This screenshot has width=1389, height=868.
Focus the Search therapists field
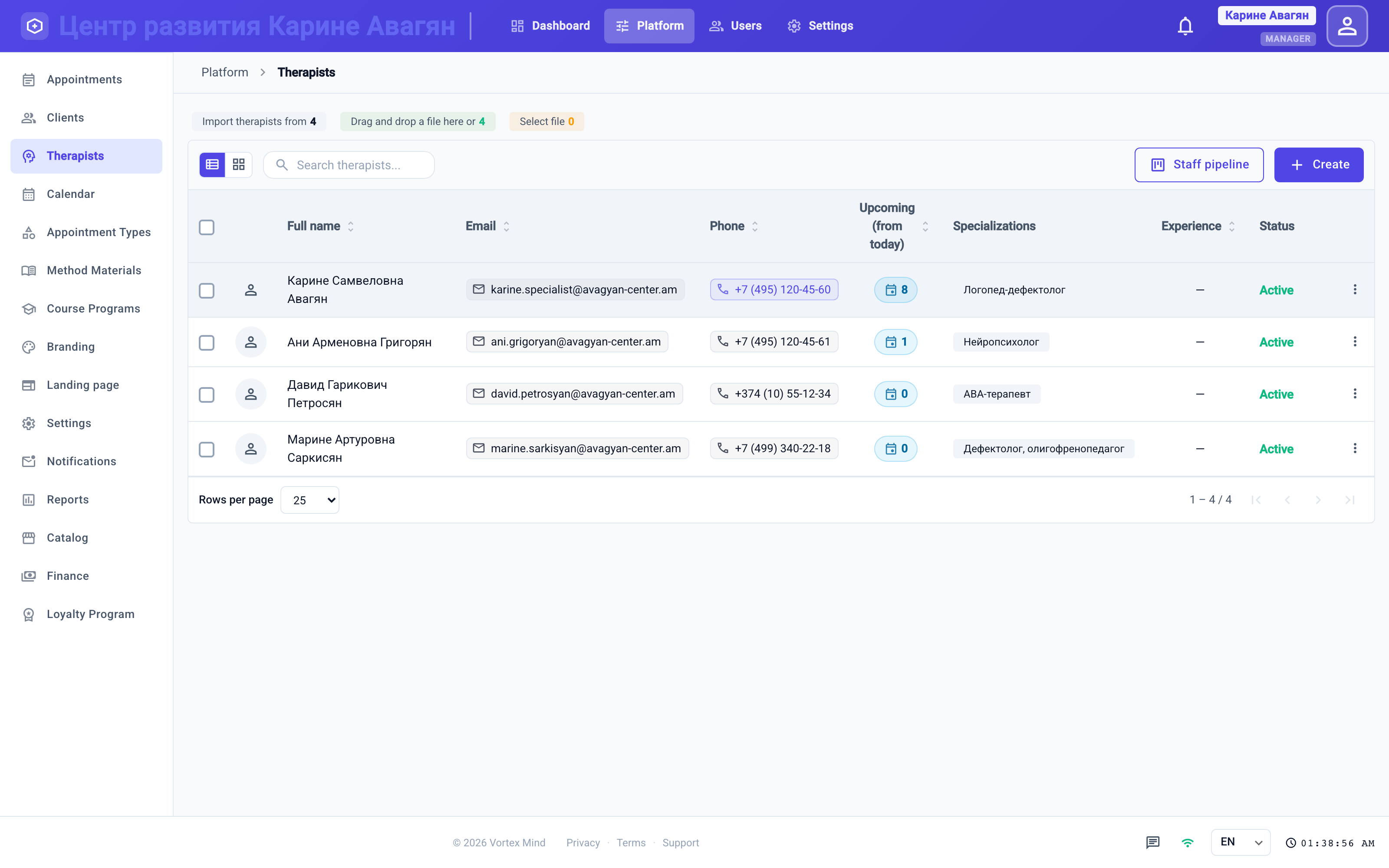349,165
